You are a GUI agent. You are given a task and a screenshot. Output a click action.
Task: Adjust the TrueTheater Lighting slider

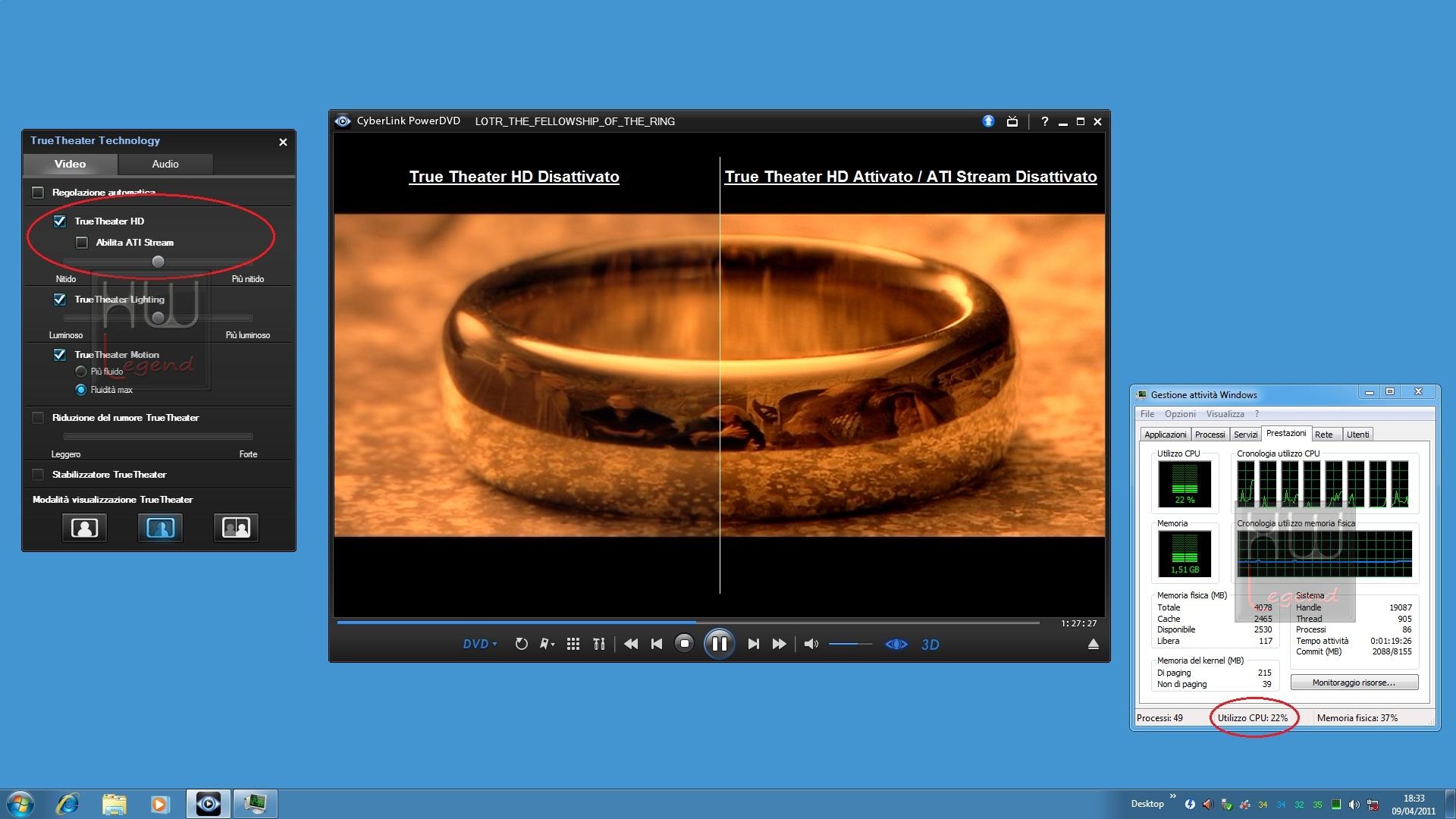(x=158, y=318)
